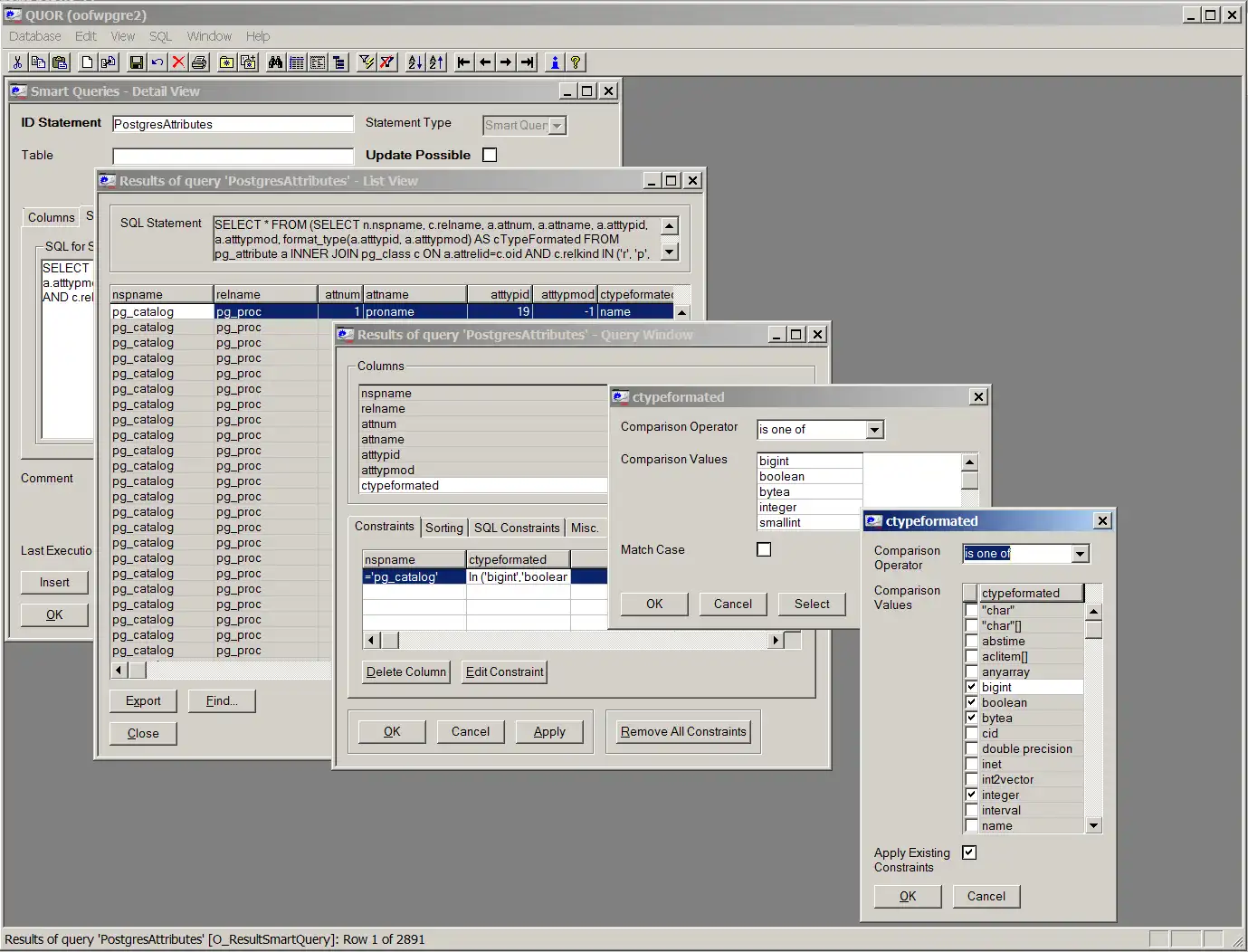Check the abstime value checkbox
The height and width of the screenshot is (952, 1248).
coord(971,641)
